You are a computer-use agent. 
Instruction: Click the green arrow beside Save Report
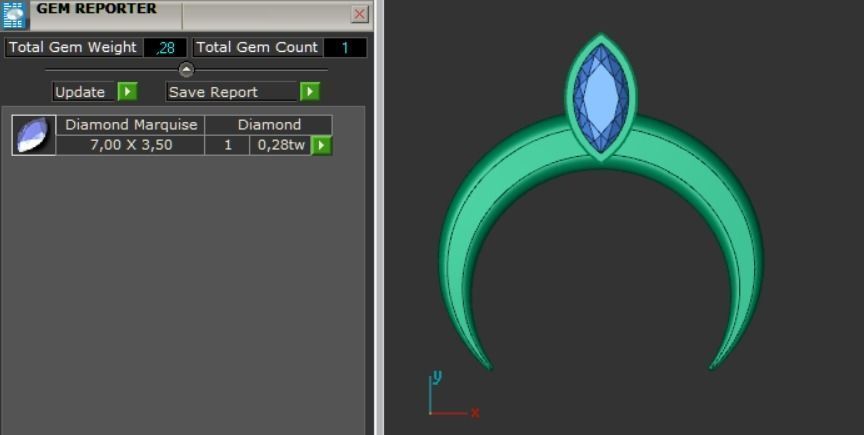[x=310, y=92]
